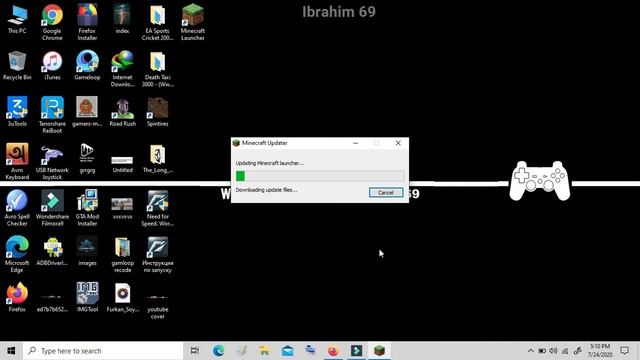Open volume control in system tray

pyautogui.click(x=553, y=351)
